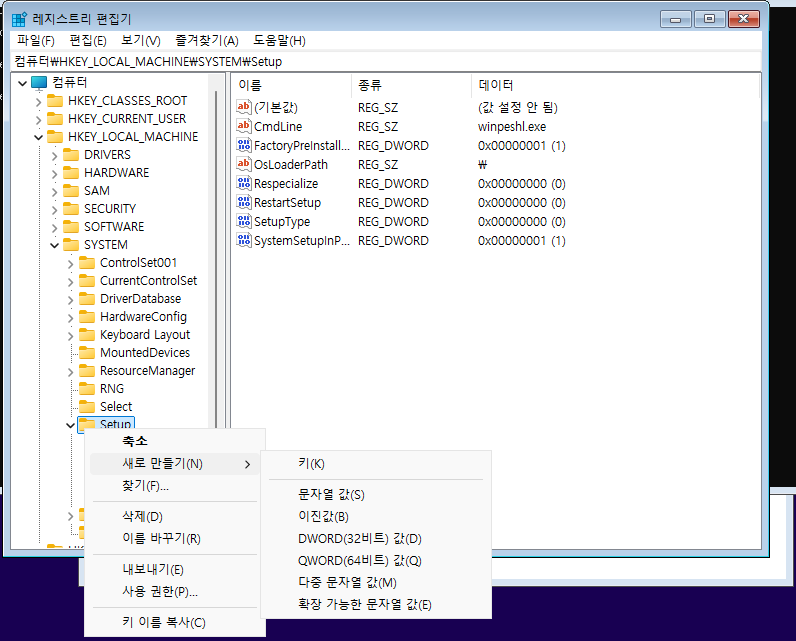
Task: Expand the CurrentControlSet key arrow
Action: [x=70, y=282]
